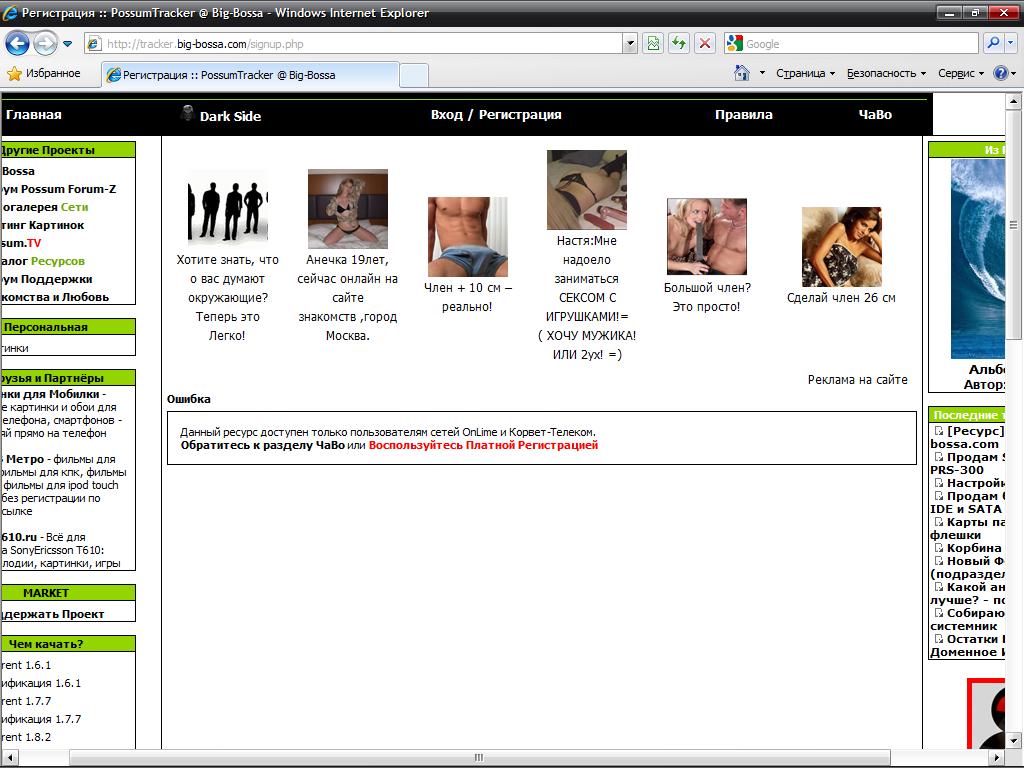1024x768 pixels.
Task: Click the address bar URL field
Action: [x=353, y=44]
